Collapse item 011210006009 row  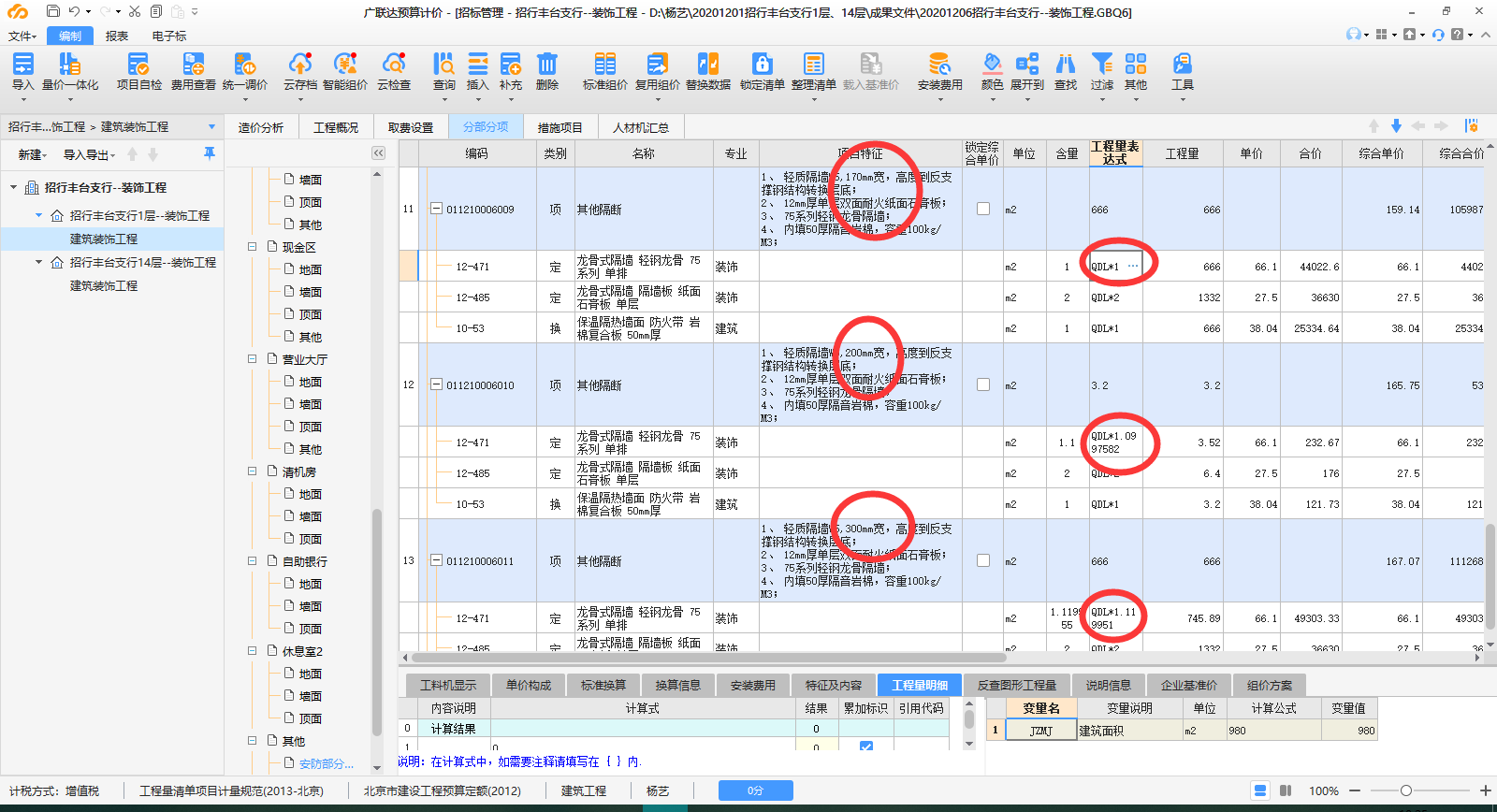pos(436,210)
